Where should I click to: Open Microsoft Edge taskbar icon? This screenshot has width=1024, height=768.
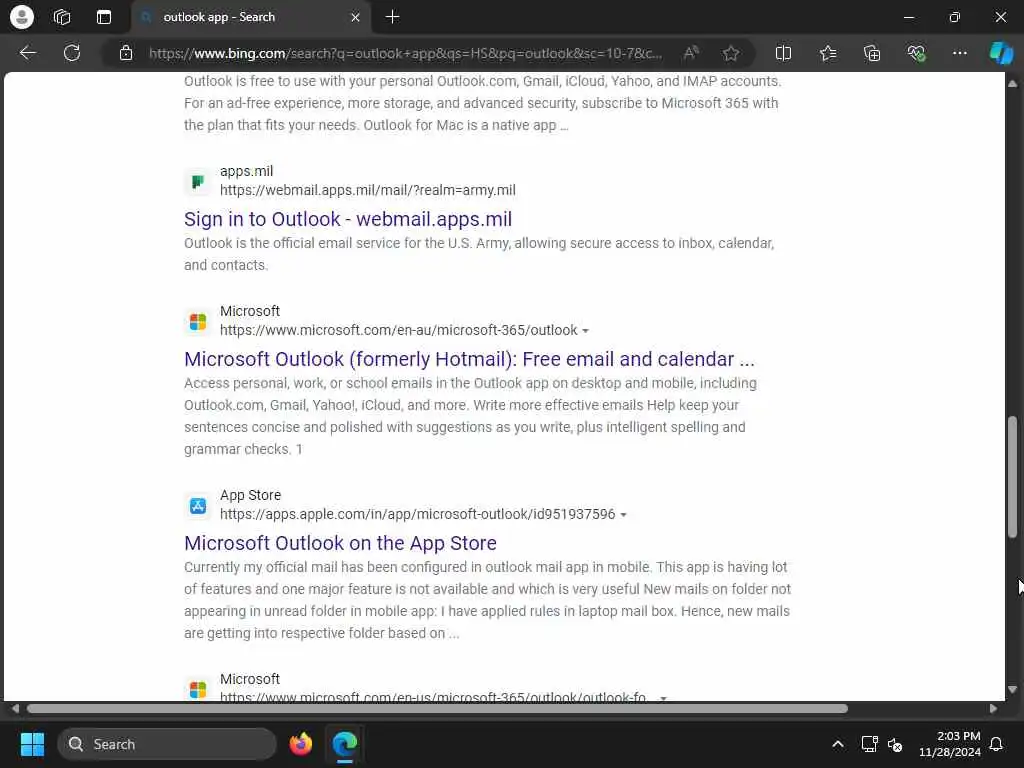point(345,744)
